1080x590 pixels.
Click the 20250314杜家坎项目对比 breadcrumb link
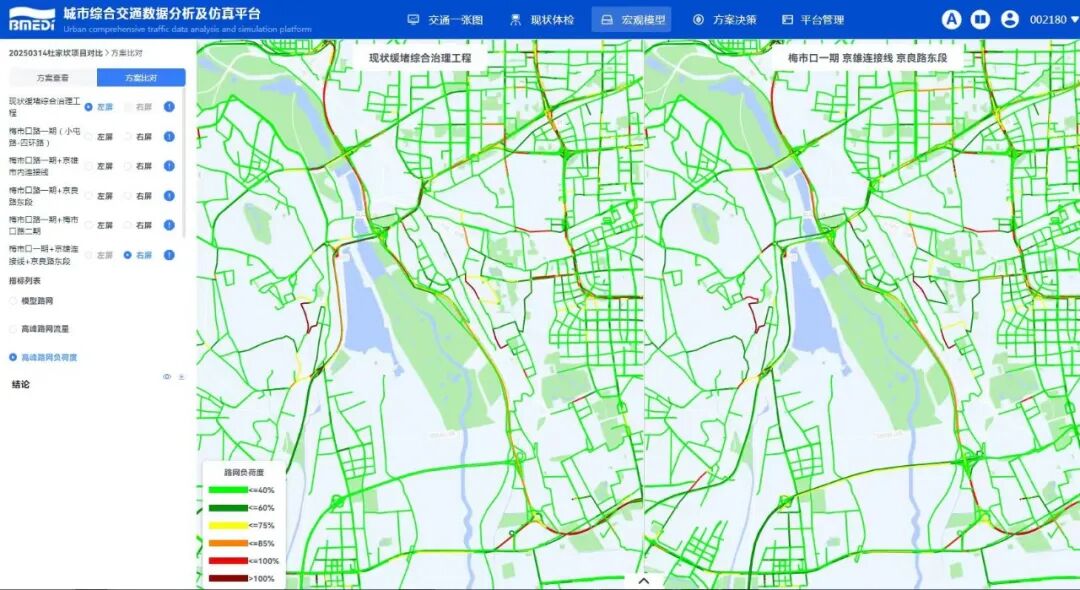pyautogui.click(x=56, y=51)
